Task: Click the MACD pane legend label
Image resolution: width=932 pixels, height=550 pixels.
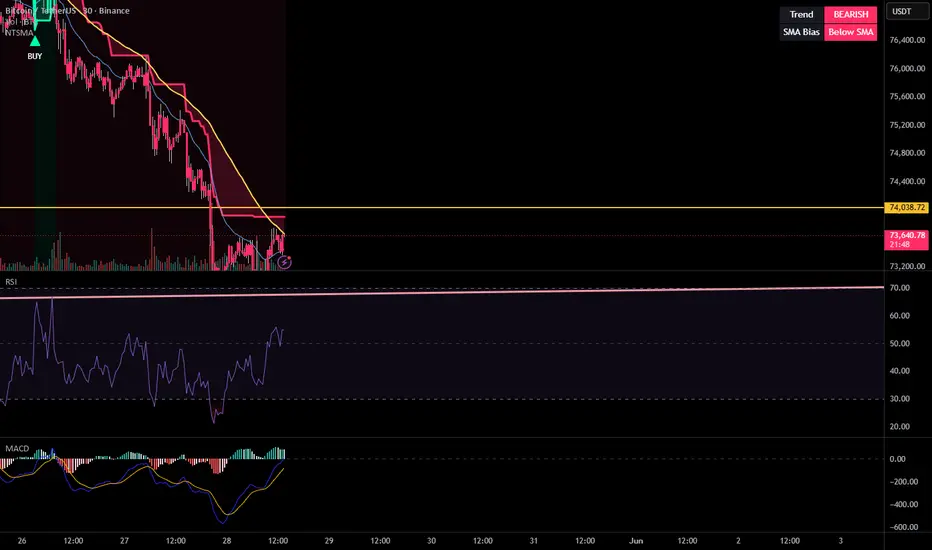Action: pos(17,448)
